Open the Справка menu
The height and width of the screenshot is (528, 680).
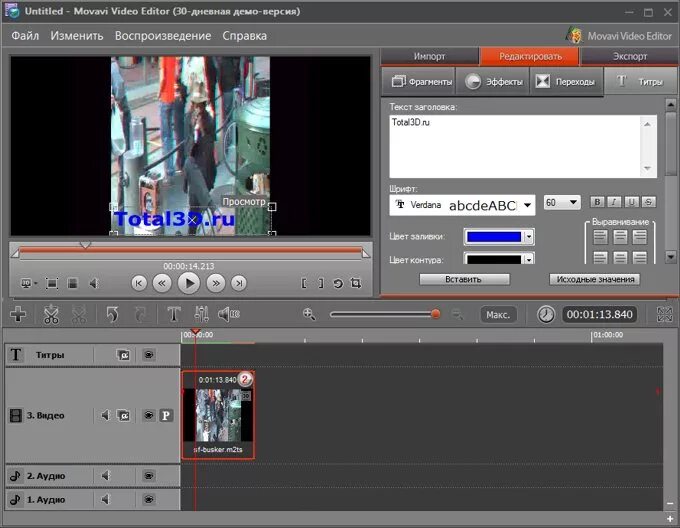245,36
